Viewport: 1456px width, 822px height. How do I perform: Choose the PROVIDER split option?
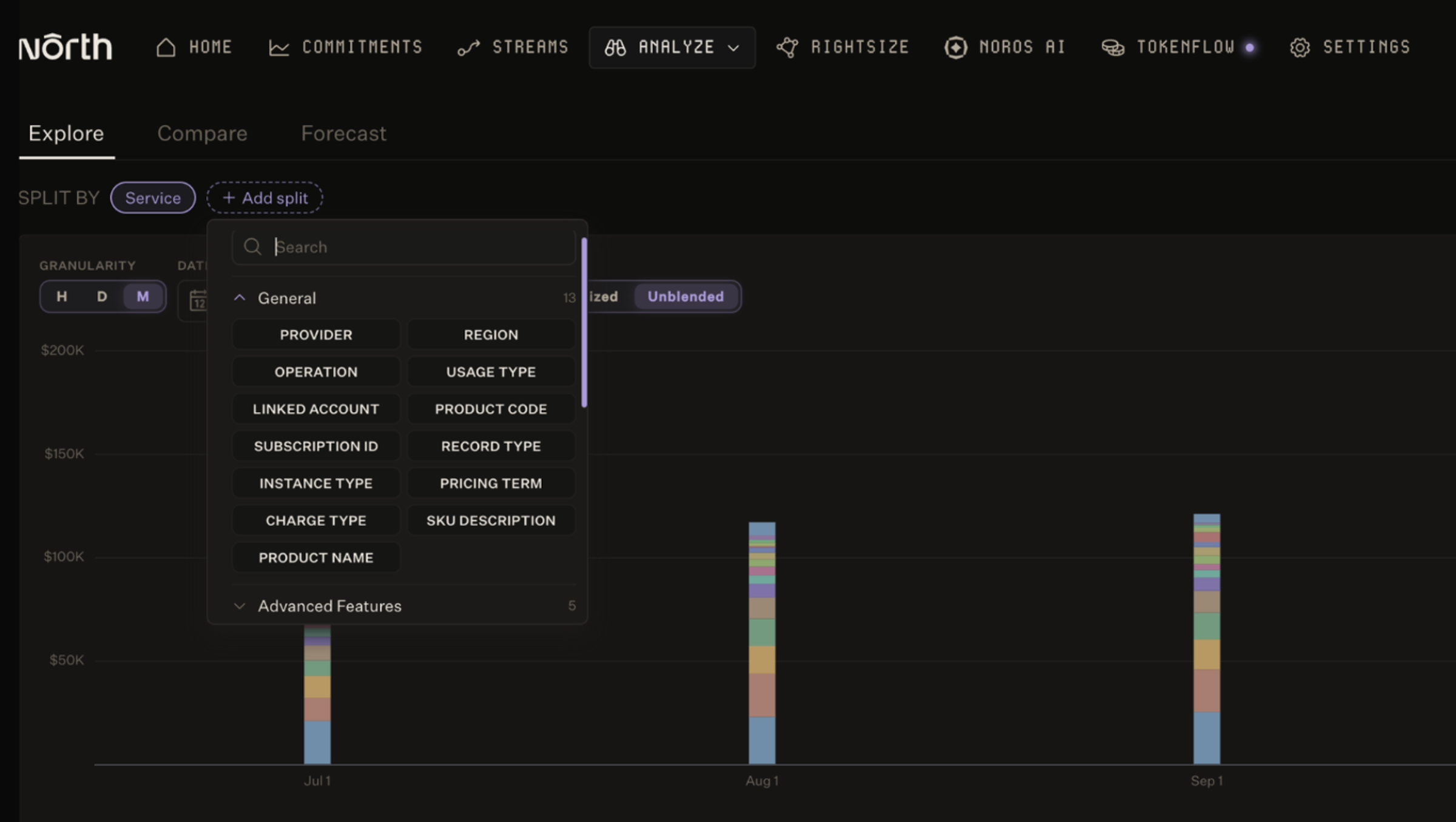(x=316, y=335)
